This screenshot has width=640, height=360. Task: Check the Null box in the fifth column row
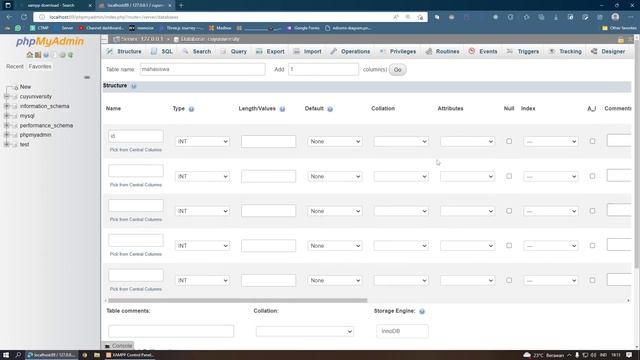click(x=509, y=280)
